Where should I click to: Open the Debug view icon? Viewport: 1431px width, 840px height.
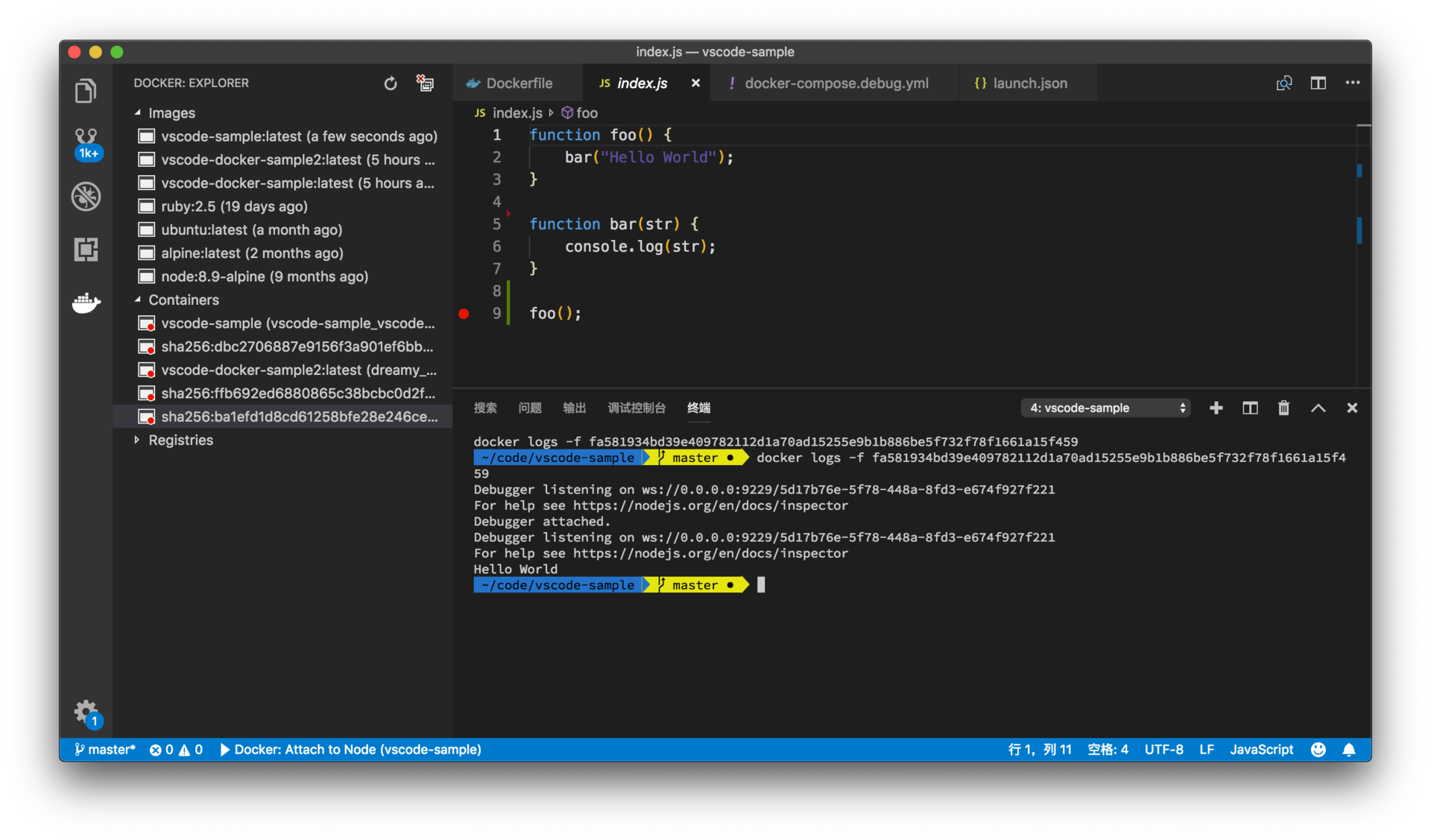(86, 197)
